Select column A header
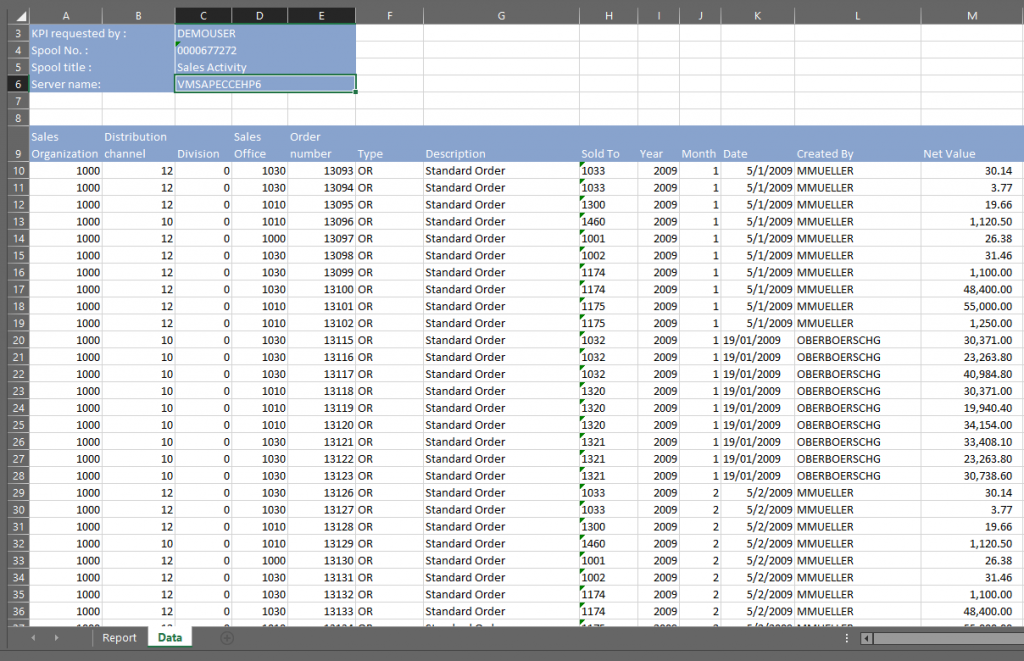The height and width of the screenshot is (661, 1024). click(x=66, y=16)
